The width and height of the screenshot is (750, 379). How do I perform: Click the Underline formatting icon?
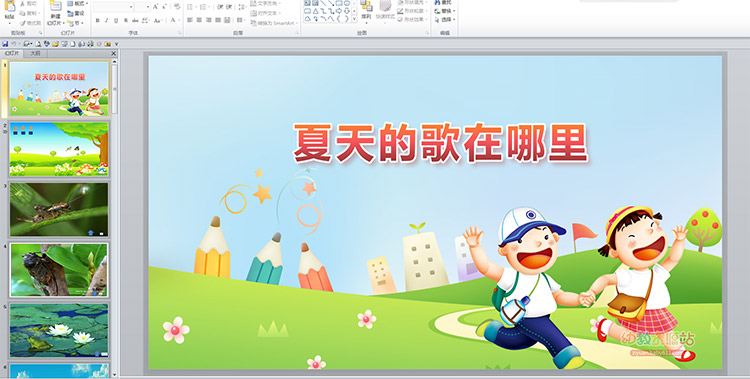pos(116,21)
